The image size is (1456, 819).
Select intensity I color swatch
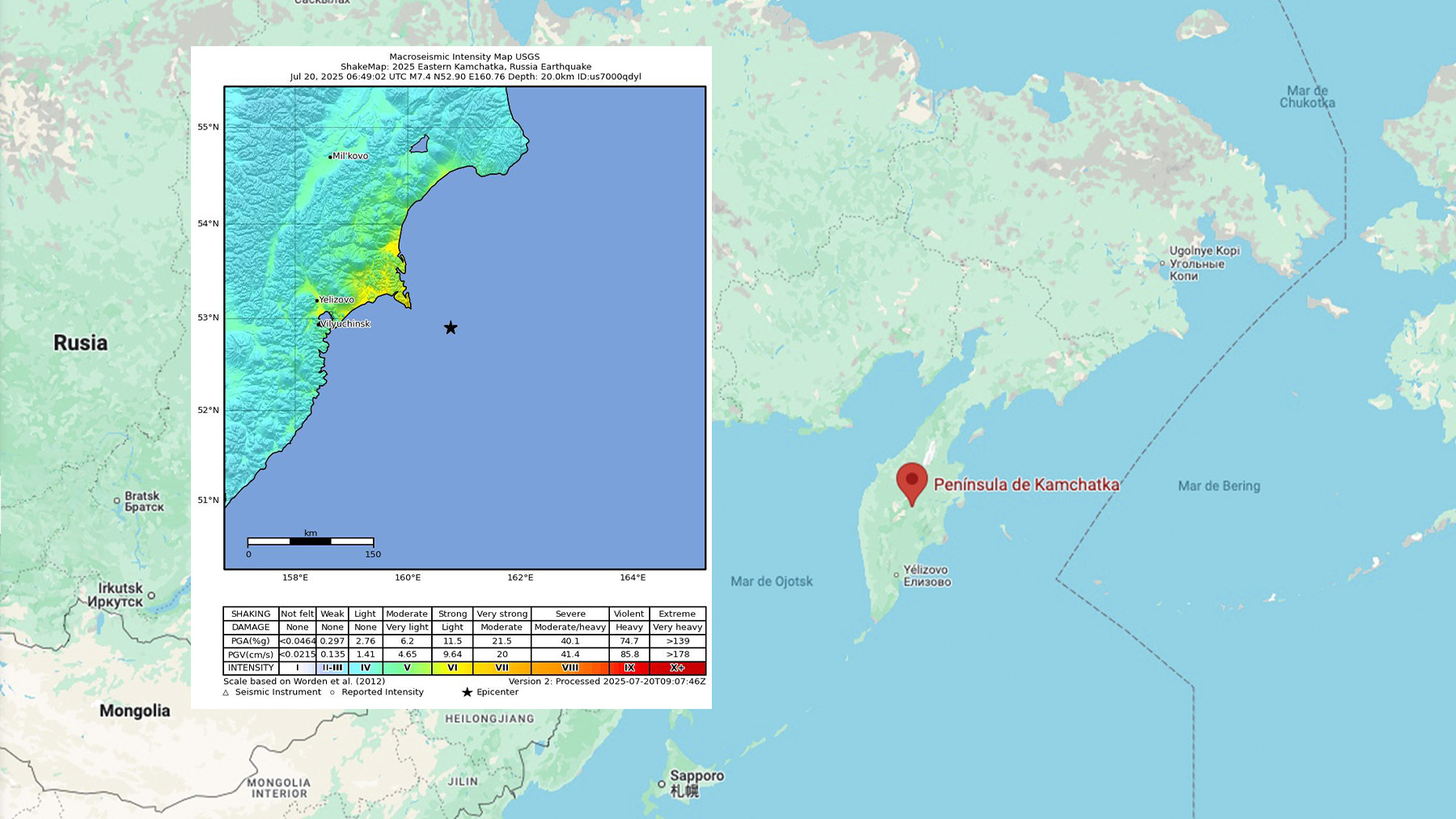(298, 668)
